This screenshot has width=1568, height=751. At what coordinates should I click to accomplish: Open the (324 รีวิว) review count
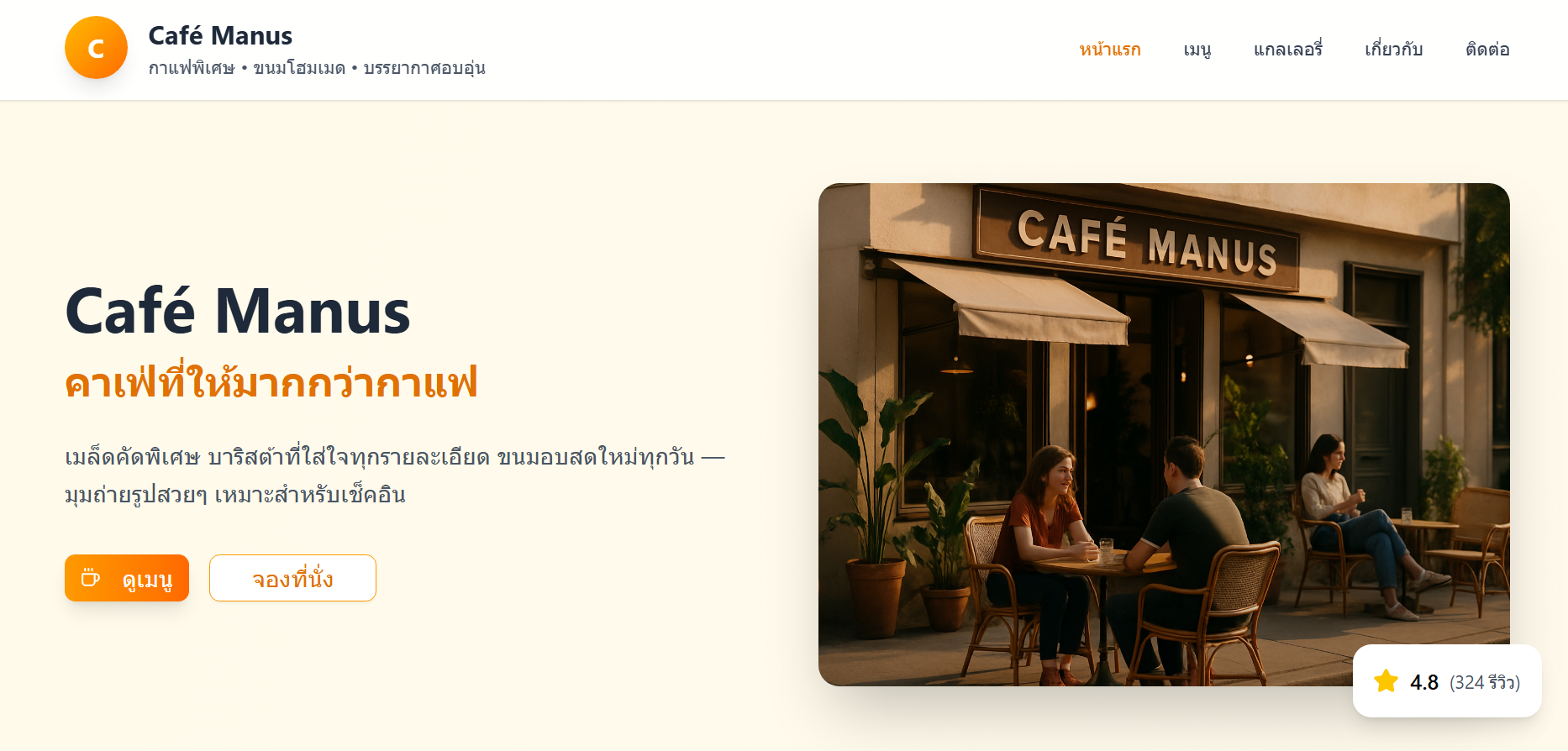pos(1485,682)
